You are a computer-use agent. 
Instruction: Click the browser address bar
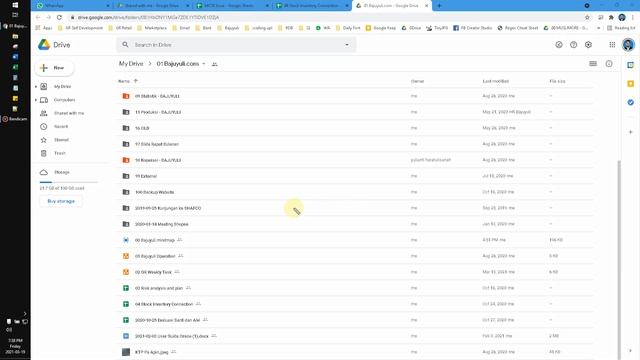point(327,17)
